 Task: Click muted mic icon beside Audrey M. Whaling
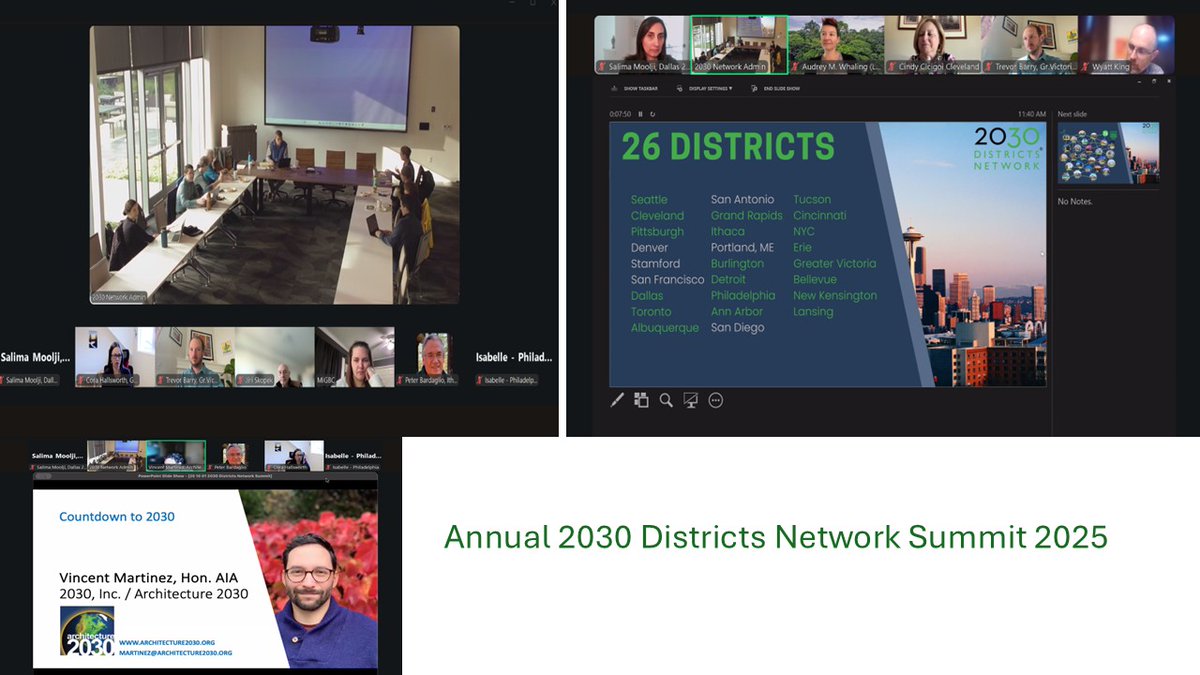(796, 67)
